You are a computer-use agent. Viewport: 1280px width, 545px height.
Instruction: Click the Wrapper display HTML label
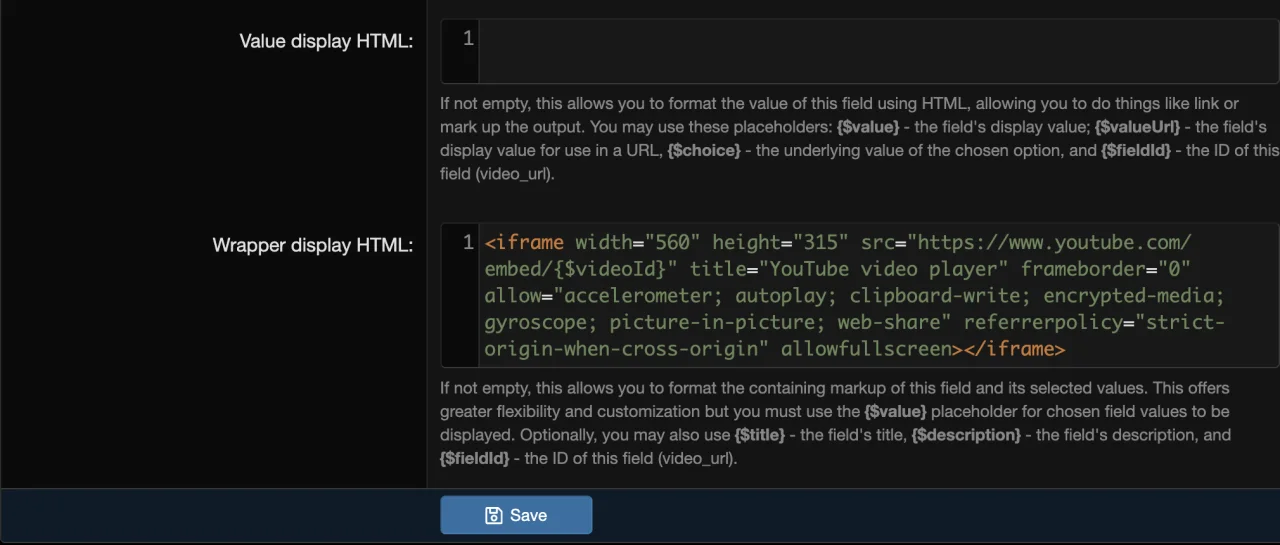point(312,245)
